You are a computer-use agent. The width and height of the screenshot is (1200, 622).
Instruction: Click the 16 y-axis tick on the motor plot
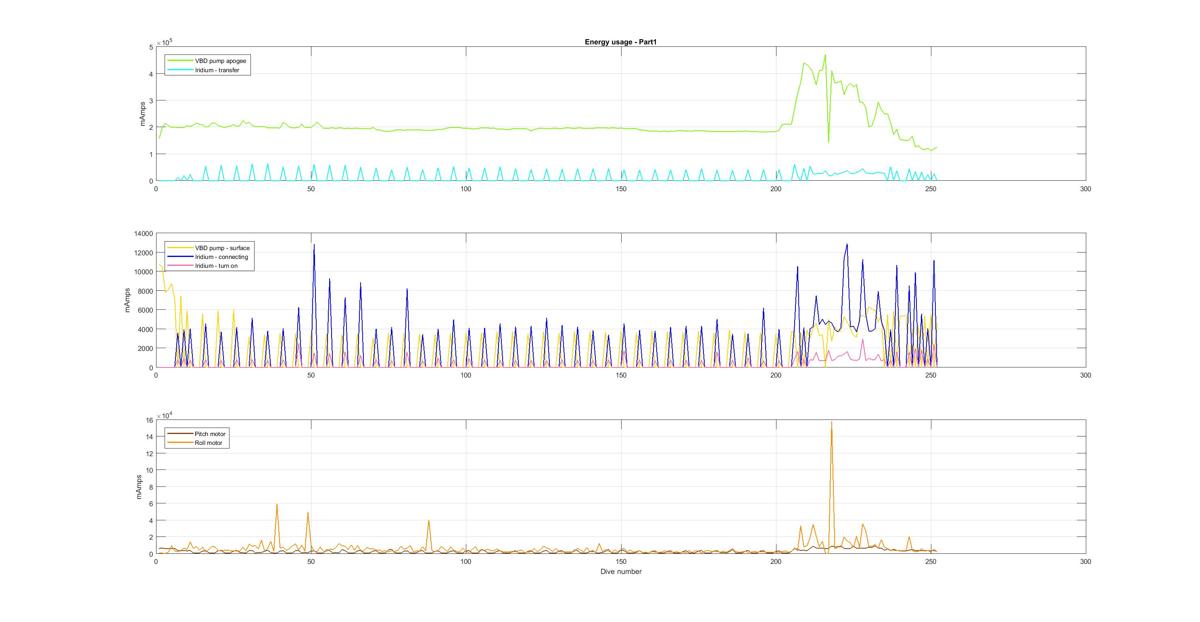(x=148, y=420)
